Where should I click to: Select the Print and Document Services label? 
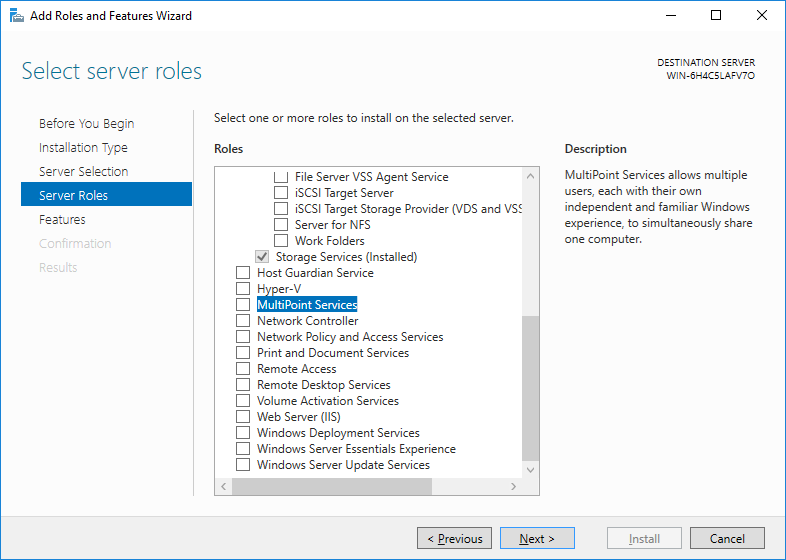(x=333, y=353)
